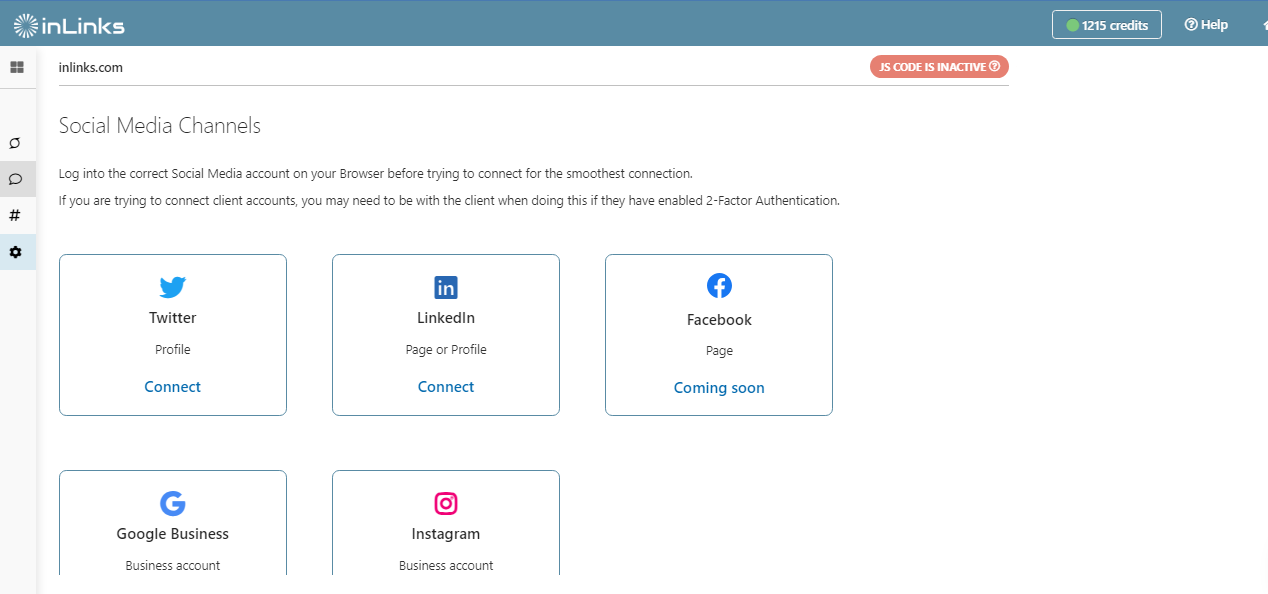Click the circular arrow icon in sidebar
The width and height of the screenshot is (1268, 594).
pyautogui.click(x=15, y=144)
